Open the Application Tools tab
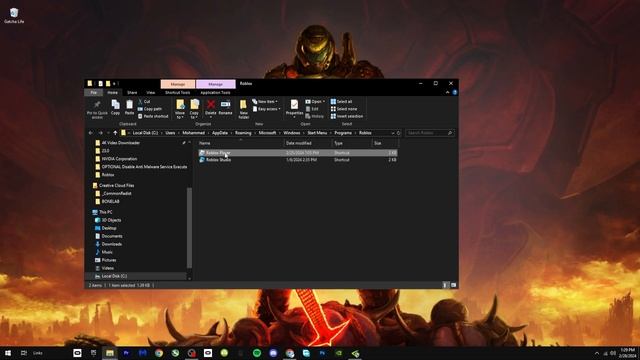640x360 pixels. (x=215, y=93)
